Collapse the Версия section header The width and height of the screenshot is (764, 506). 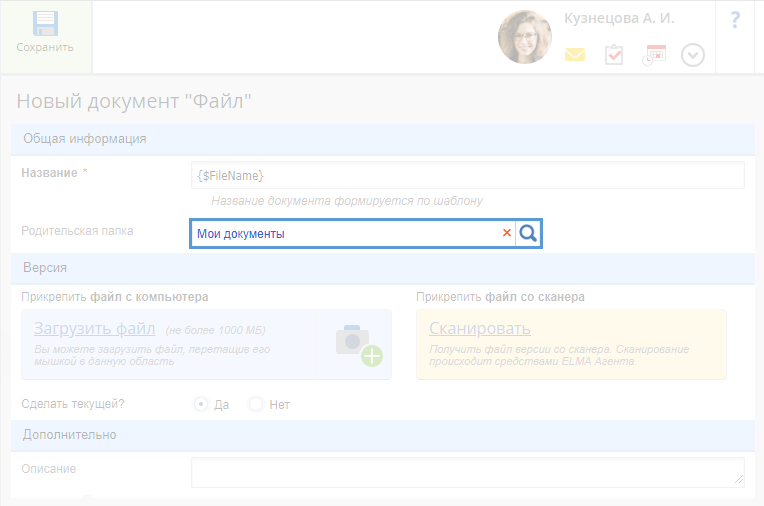click(x=45, y=268)
